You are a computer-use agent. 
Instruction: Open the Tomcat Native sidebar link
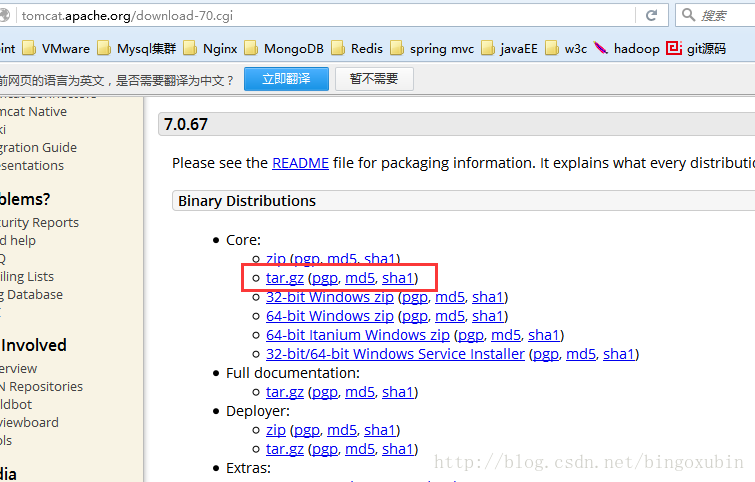tap(33, 112)
